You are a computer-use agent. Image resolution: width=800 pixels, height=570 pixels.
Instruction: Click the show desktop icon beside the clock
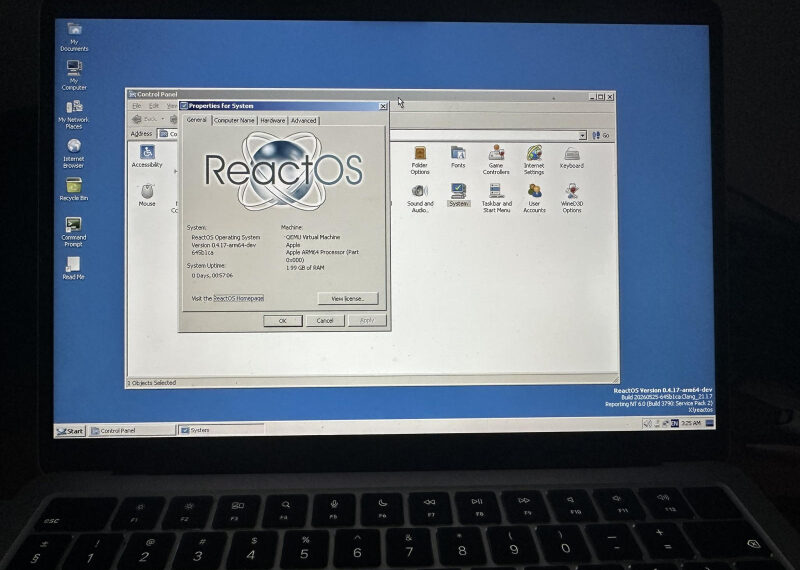coord(709,423)
